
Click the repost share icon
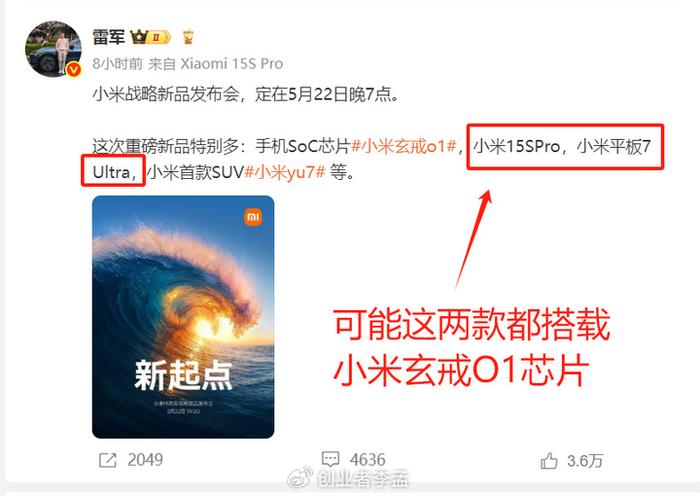[x=108, y=460]
